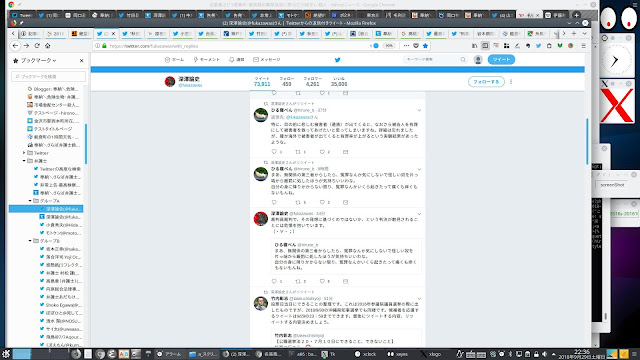Screen dimensions: 640x360
Task: Click the taskbar clock showing 22:36
Action: pyautogui.click(x=582, y=352)
